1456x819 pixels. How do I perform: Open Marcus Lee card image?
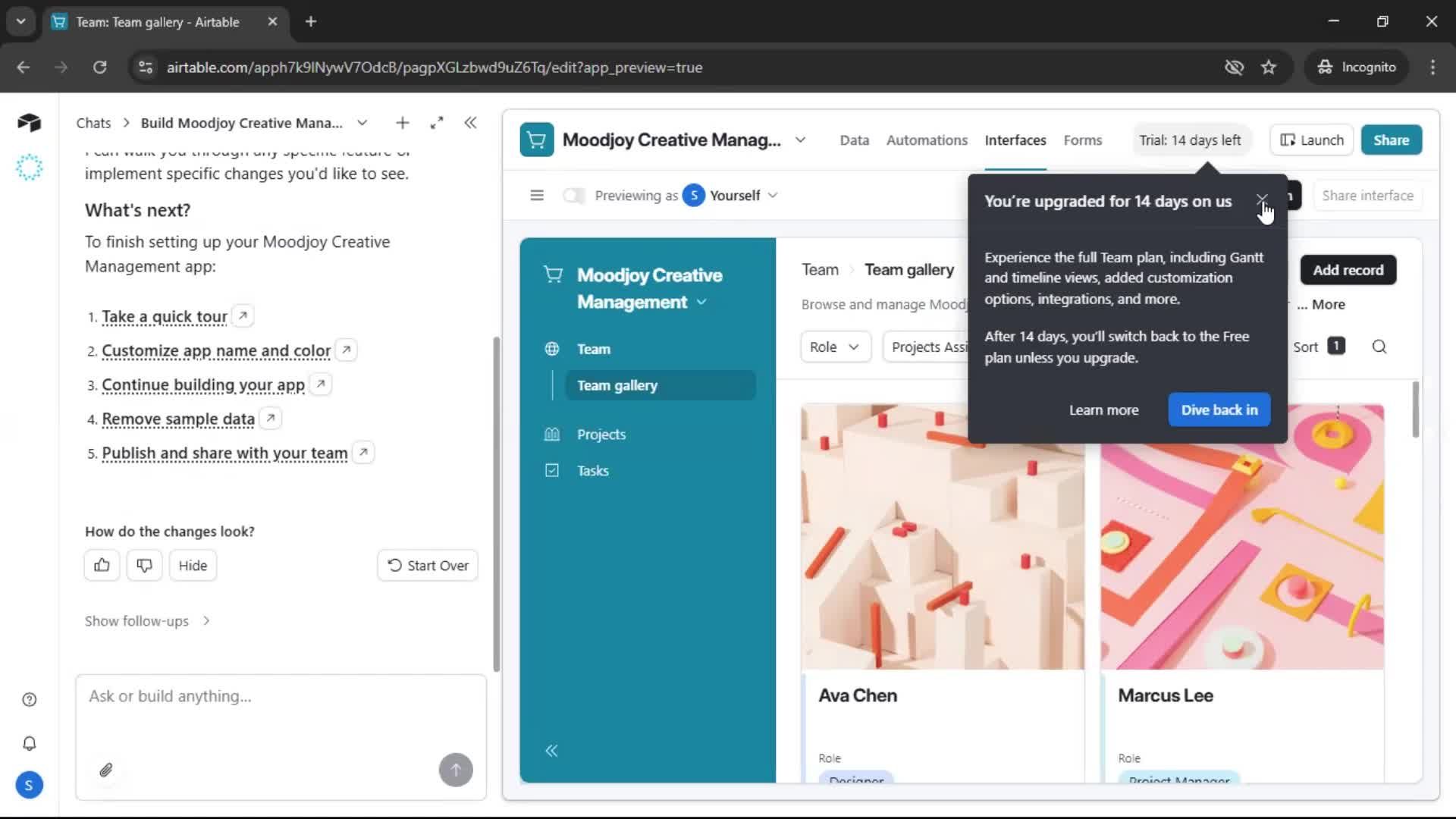coord(1242,537)
